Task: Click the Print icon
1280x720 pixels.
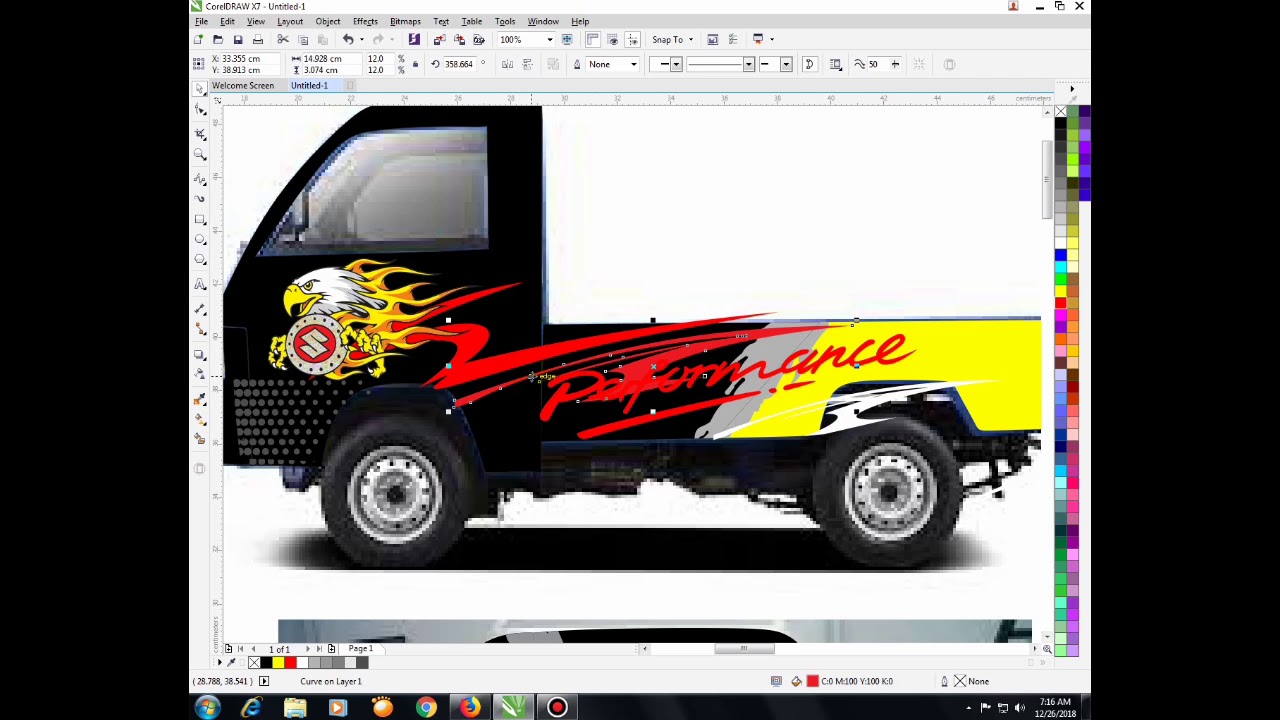Action: click(x=258, y=39)
